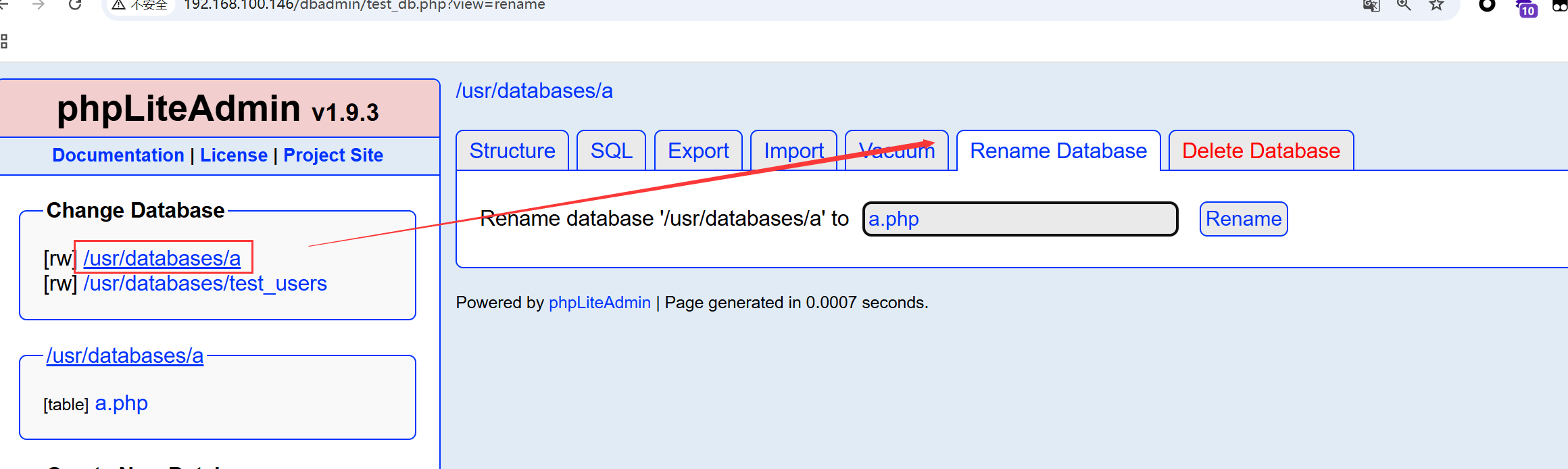Select /usr/databases/a in the Change Database list
The image size is (1568, 469).
coord(162,258)
